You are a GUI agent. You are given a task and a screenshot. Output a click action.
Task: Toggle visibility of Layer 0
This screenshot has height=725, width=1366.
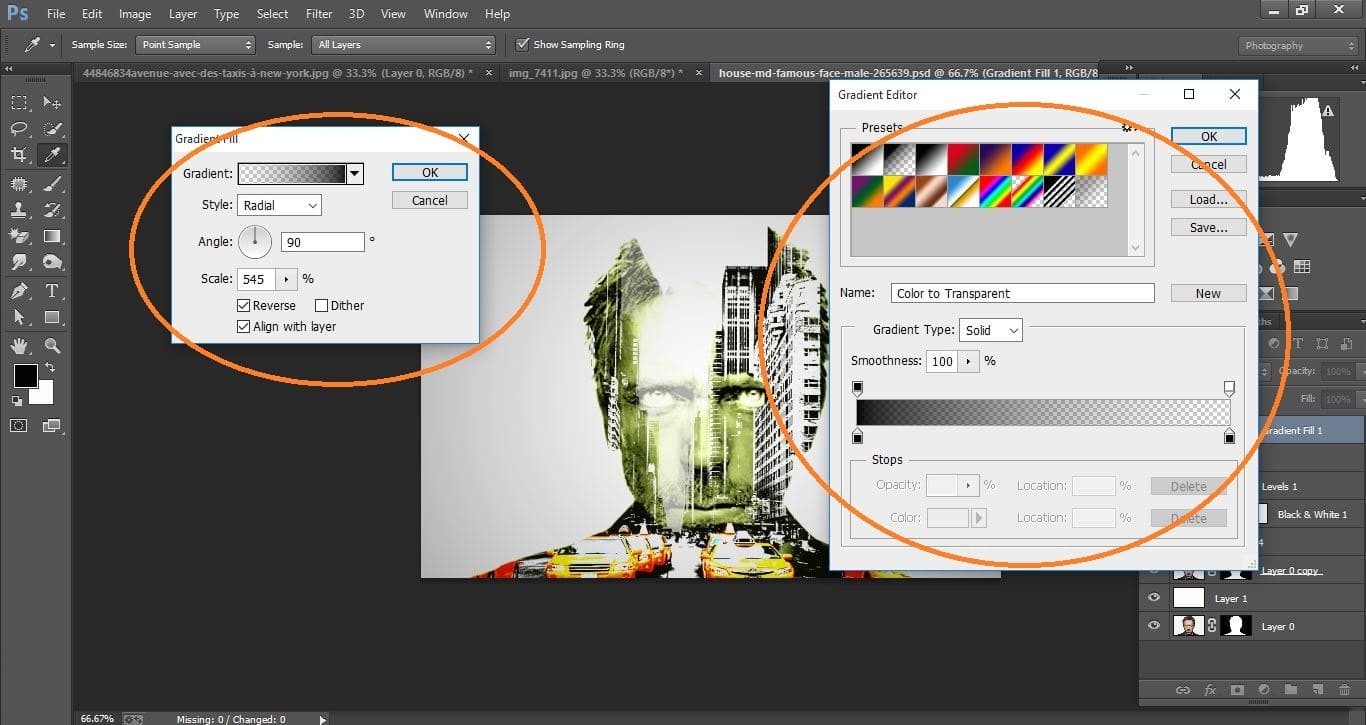click(1153, 626)
